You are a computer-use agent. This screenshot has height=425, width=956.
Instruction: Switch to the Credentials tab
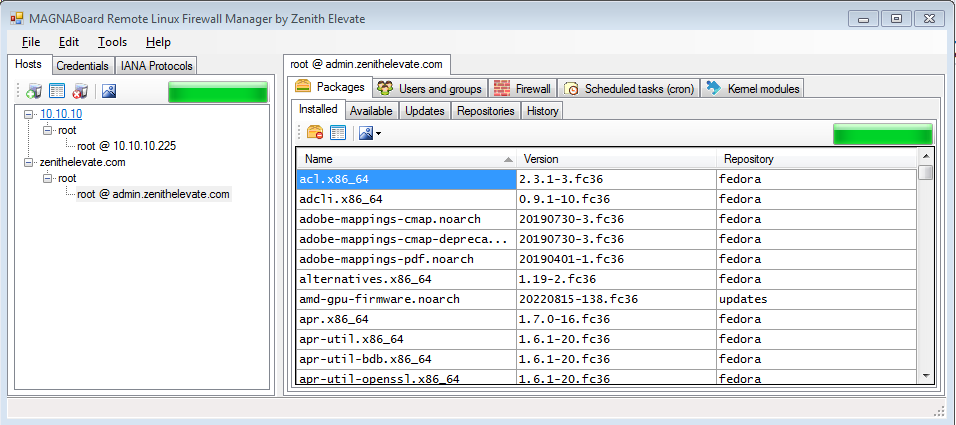(82, 66)
